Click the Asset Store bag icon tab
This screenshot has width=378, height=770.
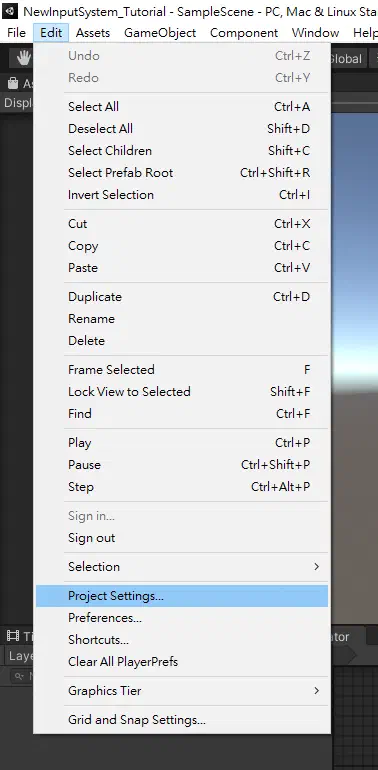click(x=13, y=83)
